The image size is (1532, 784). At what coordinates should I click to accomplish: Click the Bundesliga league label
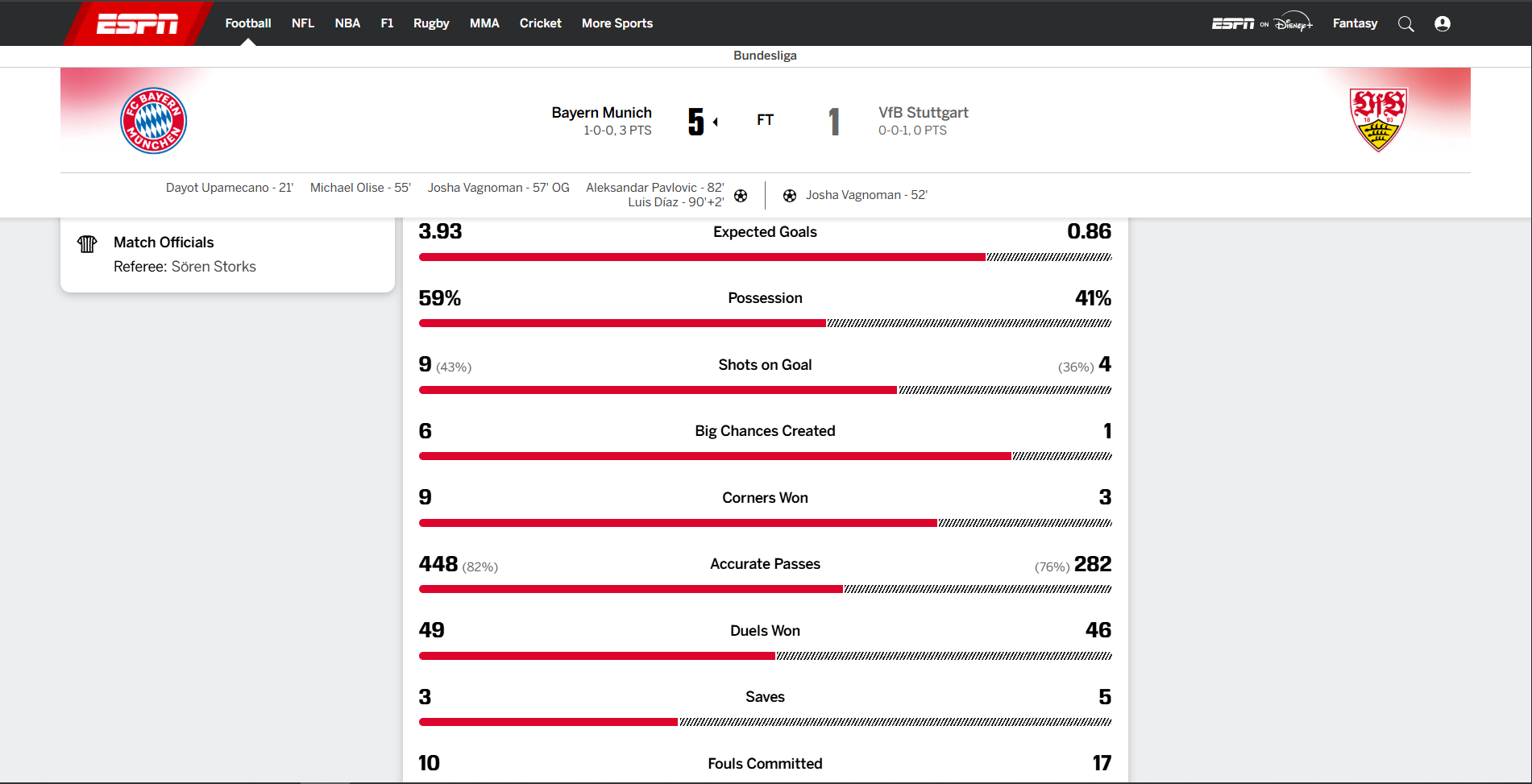(x=765, y=56)
